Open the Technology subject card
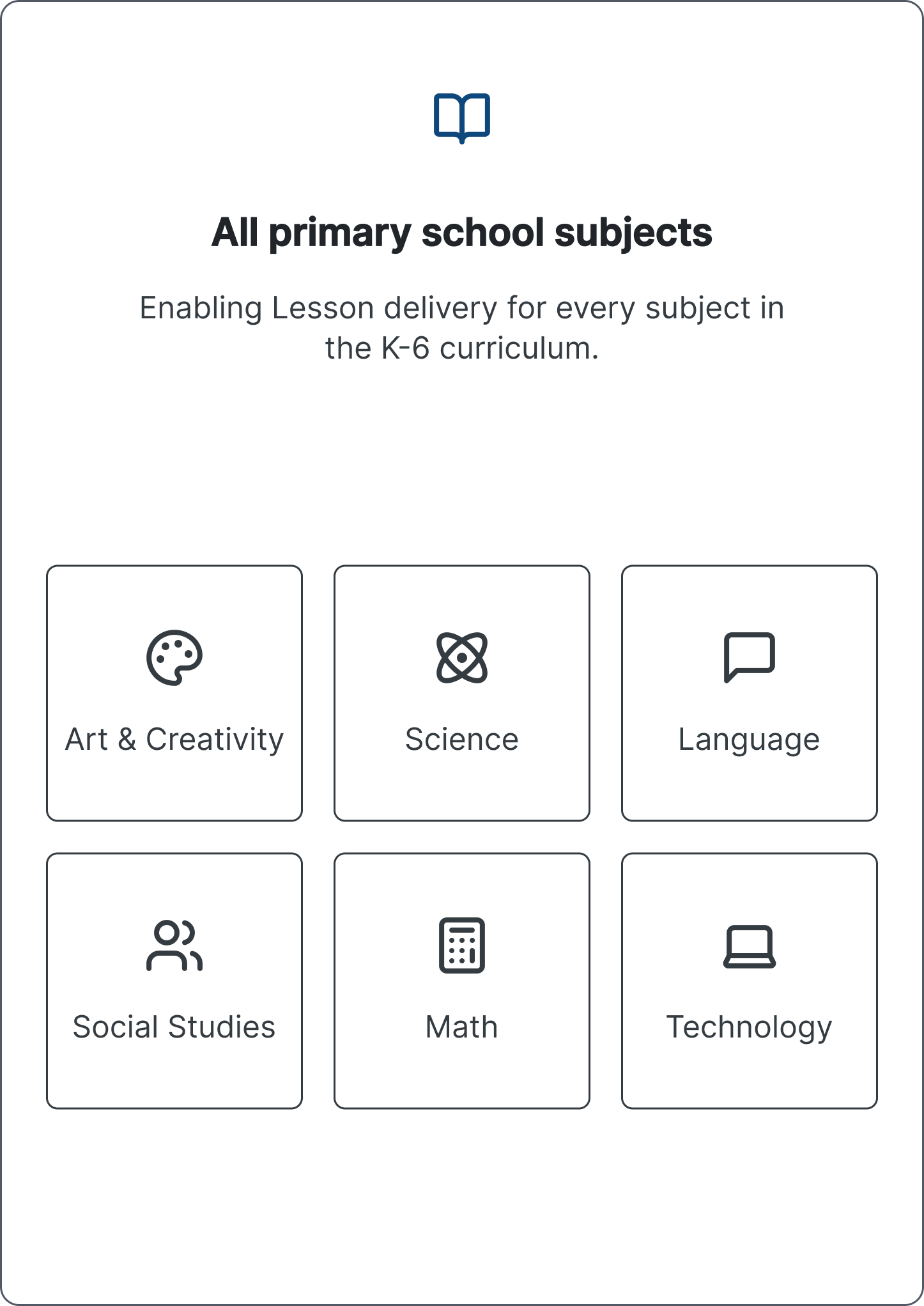The width and height of the screenshot is (924, 1306). [750, 981]
